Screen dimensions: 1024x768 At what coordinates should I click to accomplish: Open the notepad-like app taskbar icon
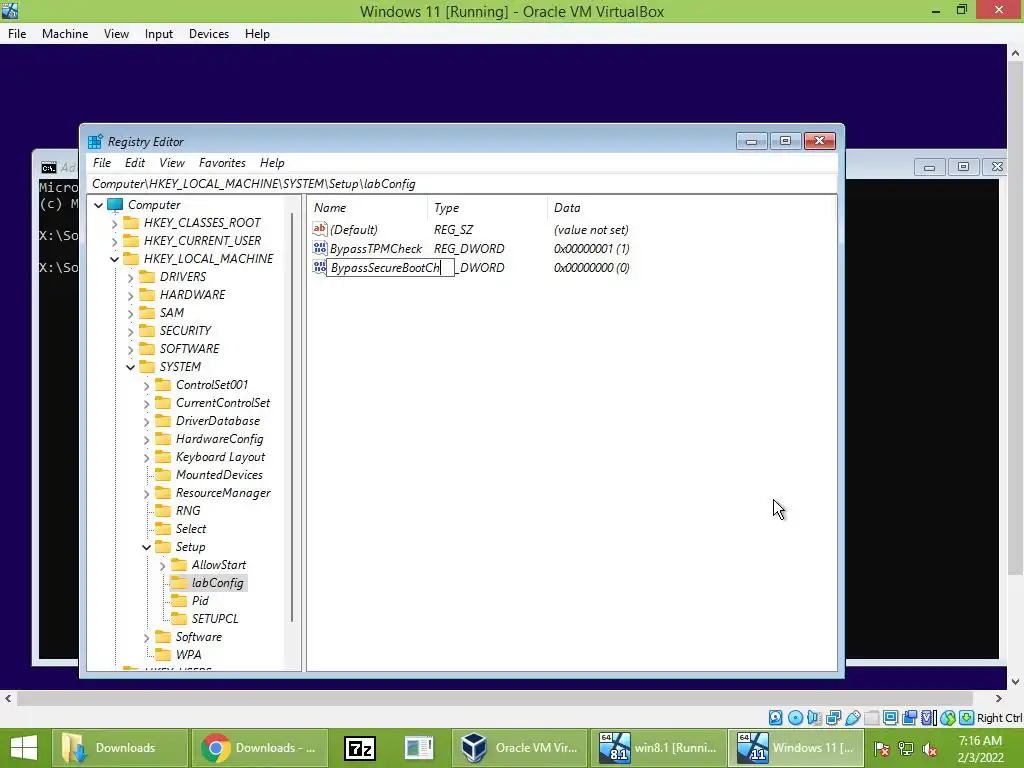tap(419, 748)
